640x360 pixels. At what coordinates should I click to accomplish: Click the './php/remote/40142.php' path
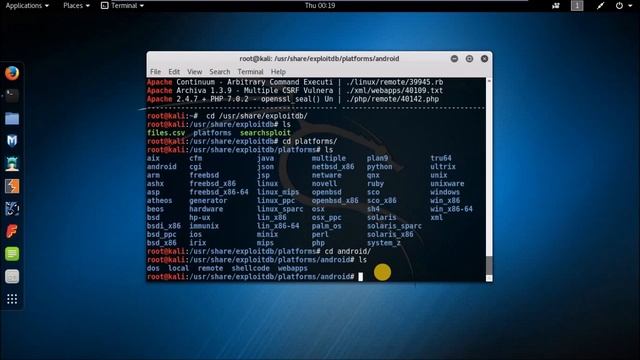click(x=392, y=99)
